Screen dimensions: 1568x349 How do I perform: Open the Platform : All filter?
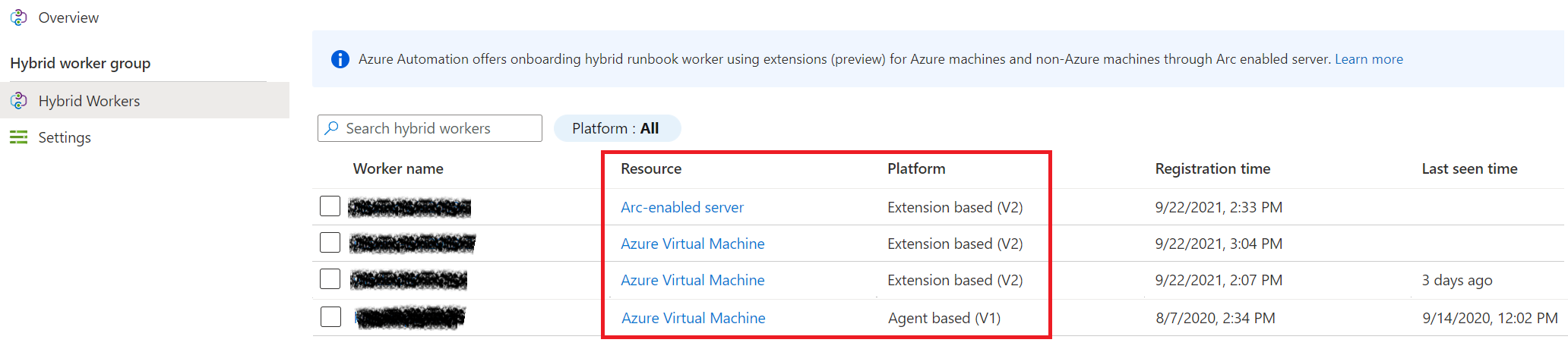tap(616, 128)
